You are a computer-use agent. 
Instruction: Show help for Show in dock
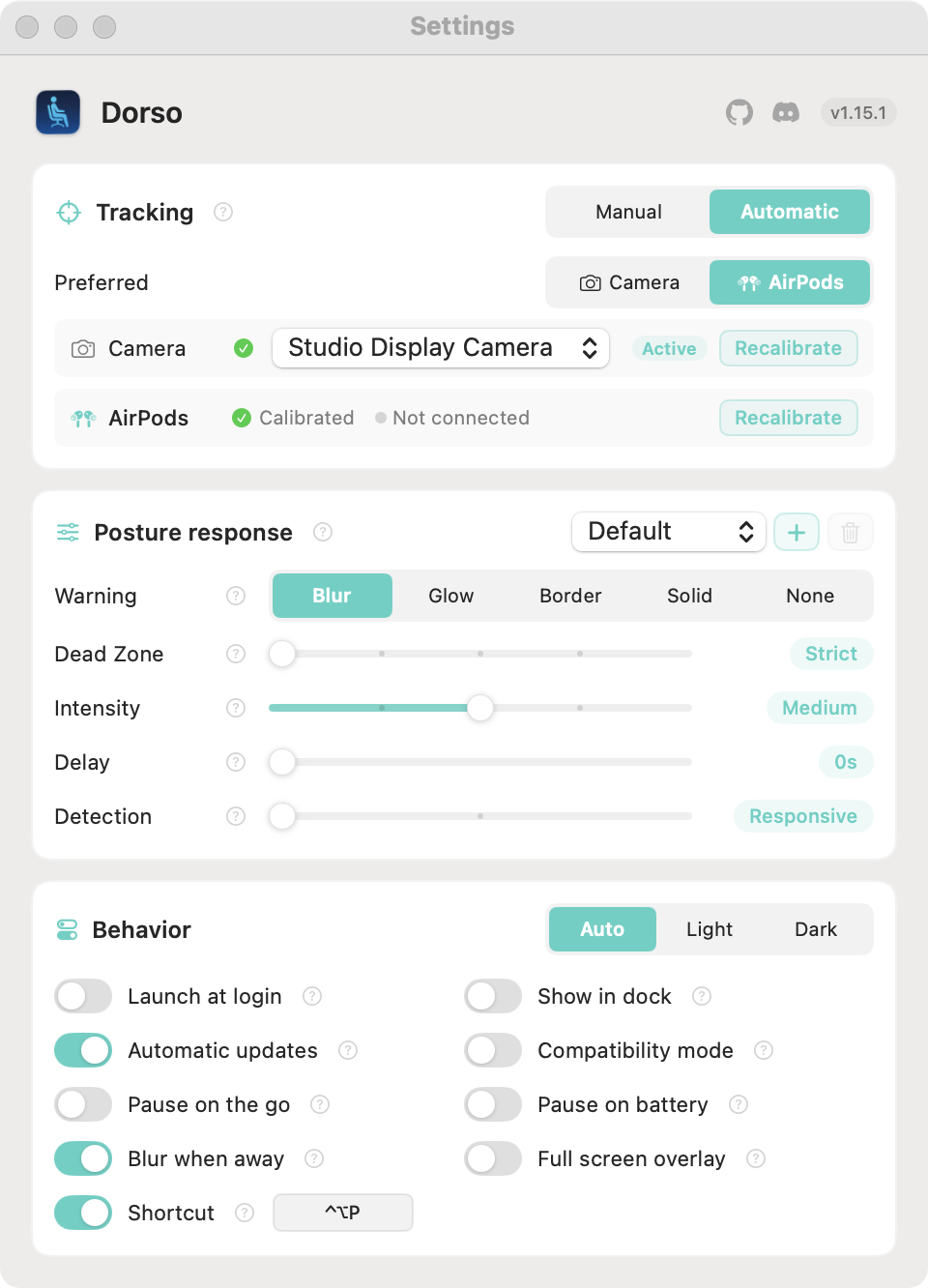tap(702, 996)
